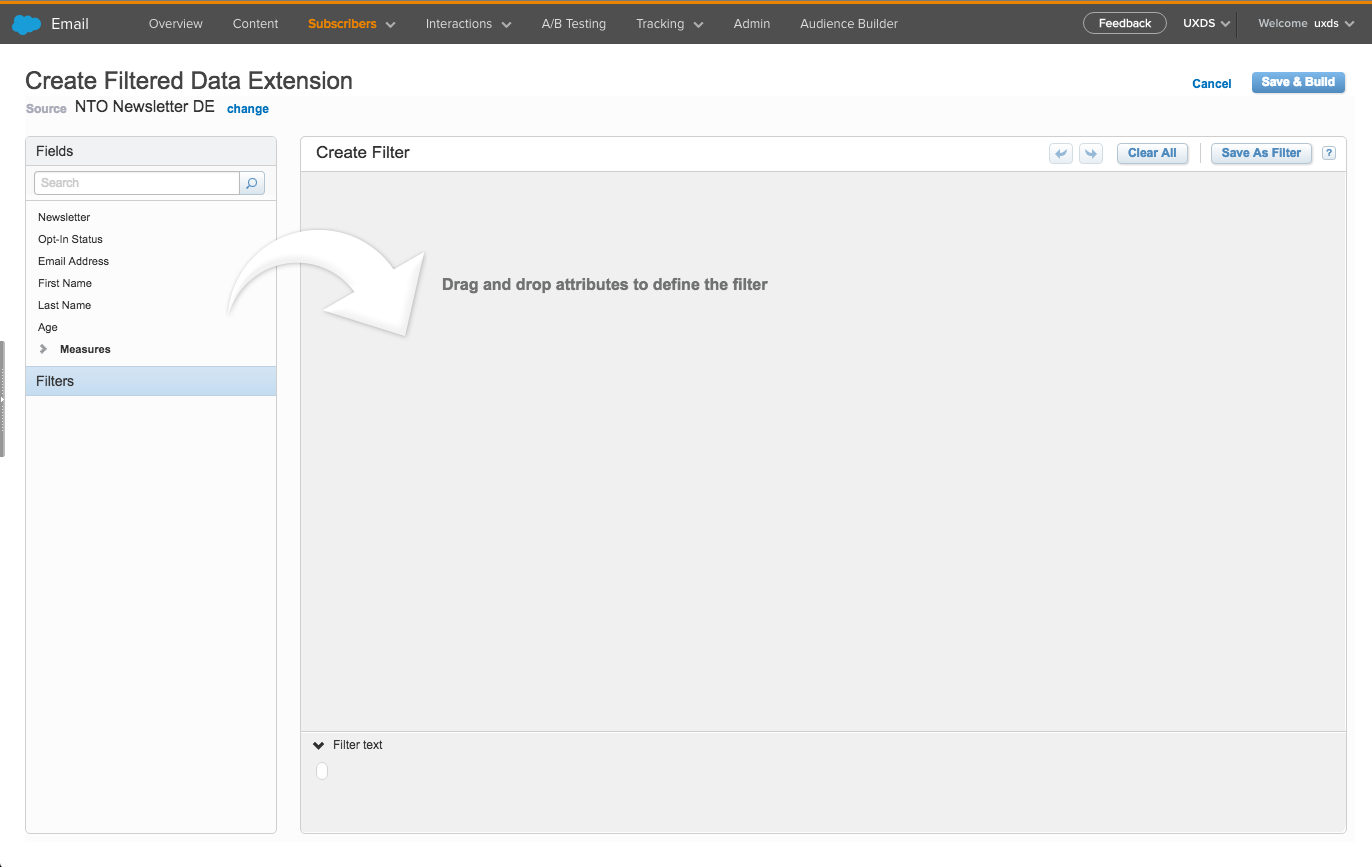Open the Subscribers dropdown menu

click(x=351, y=24)
